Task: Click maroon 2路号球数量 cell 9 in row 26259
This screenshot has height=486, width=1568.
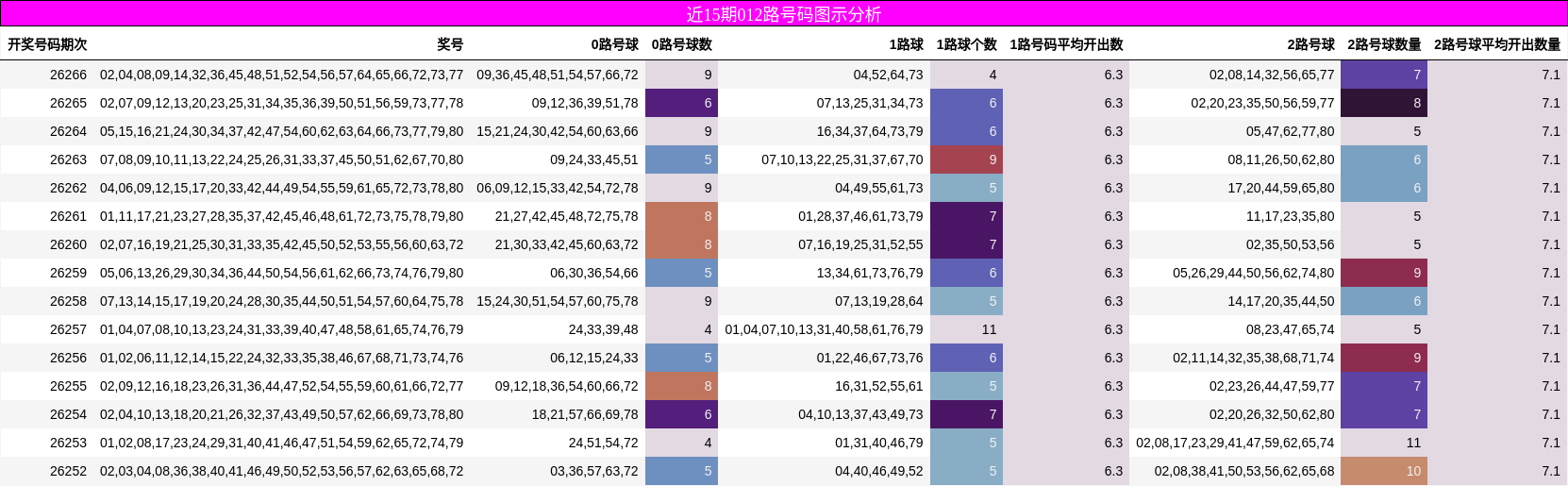Action: (1384, 273)
